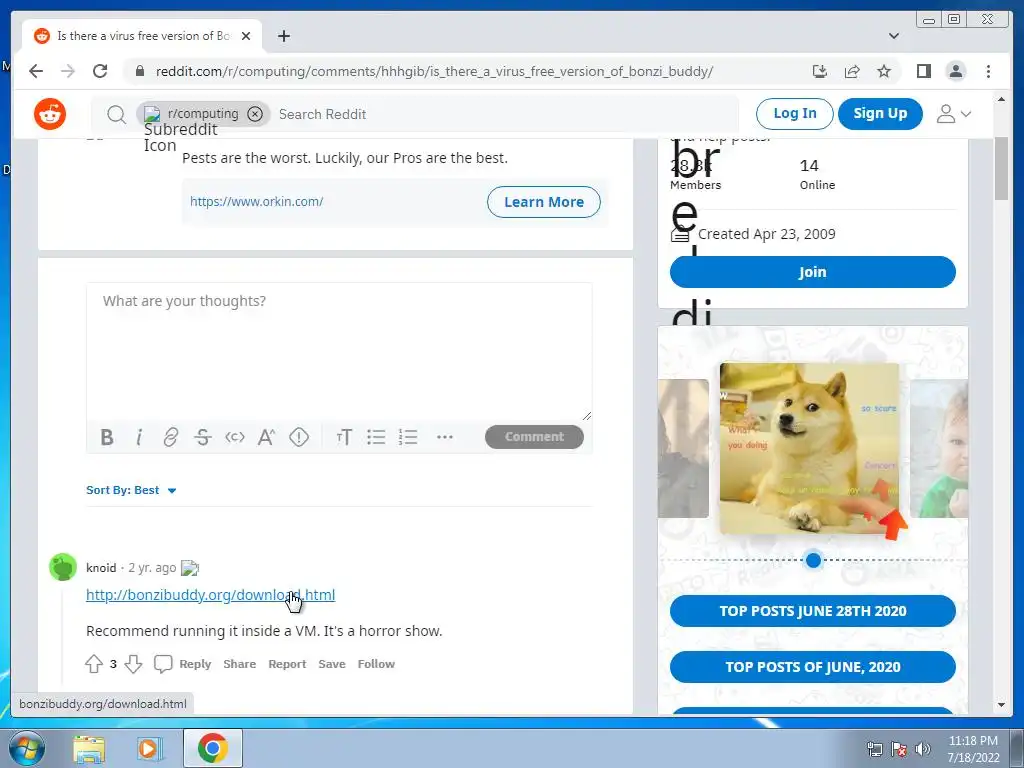Open the browser side panel icon

[x=923, y=71]
